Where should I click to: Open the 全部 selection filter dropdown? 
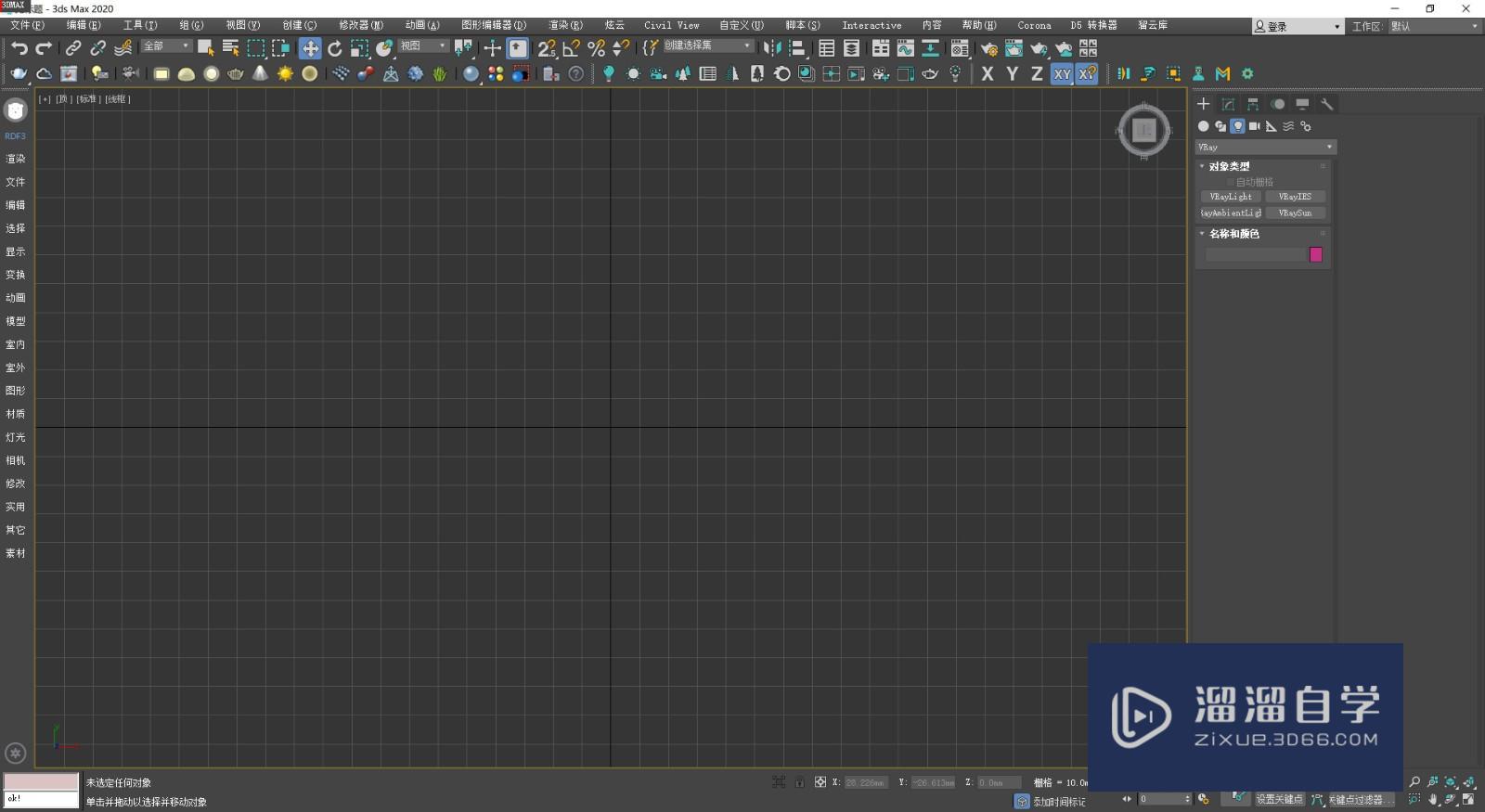point(166,45)
